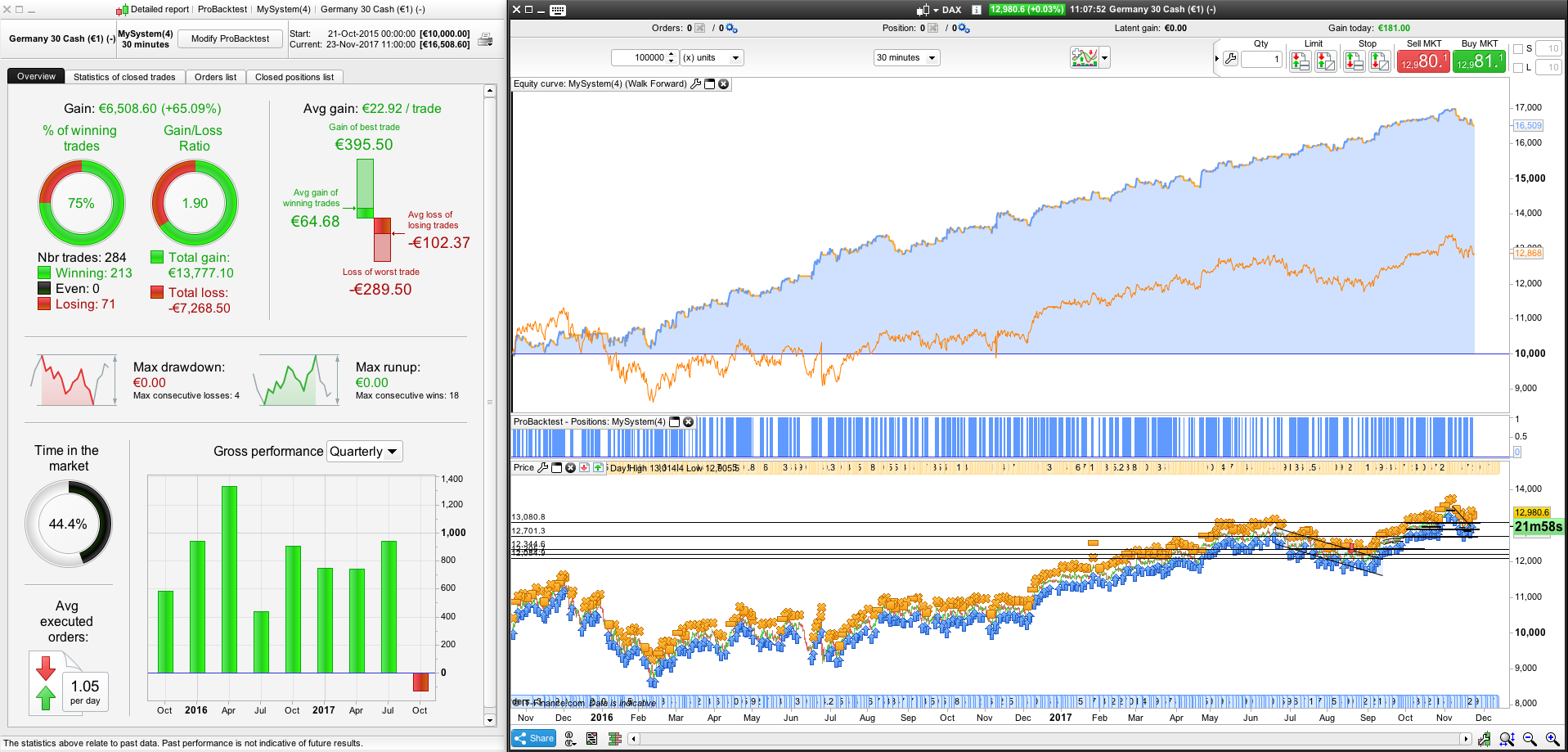Click the Share button
This screenshot has width=1568, height=752.
pos(533,738)
